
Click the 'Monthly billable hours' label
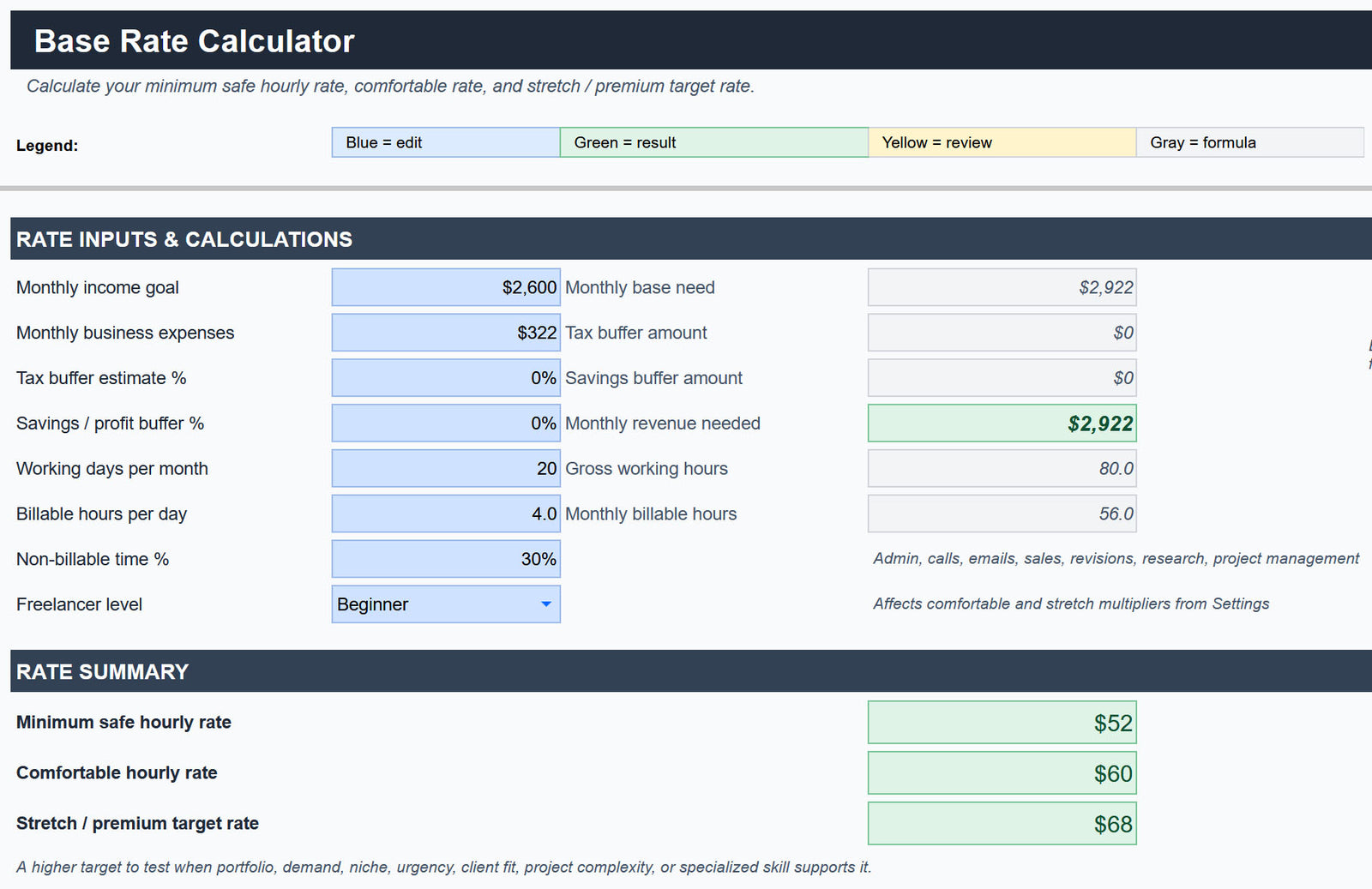coord(651,514)
